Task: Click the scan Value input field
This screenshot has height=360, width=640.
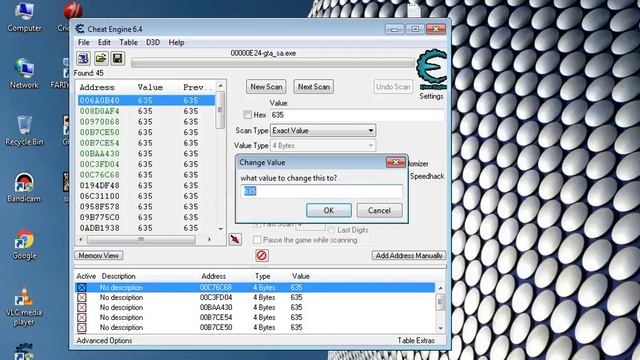Action: click(357, 115)
